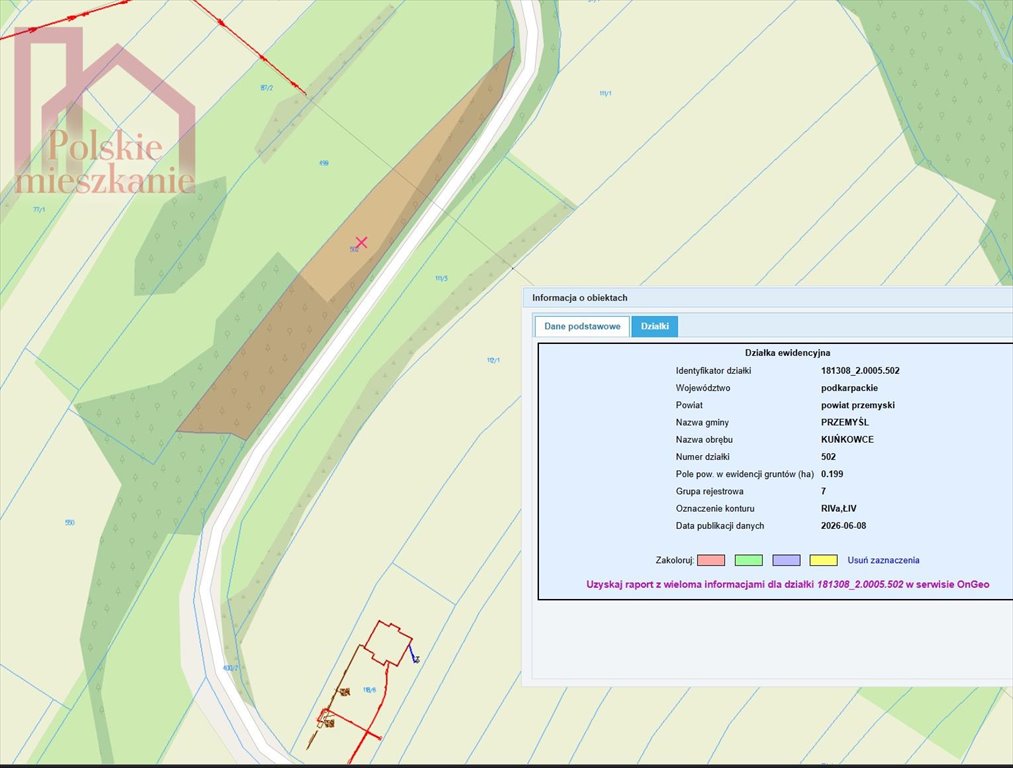Open the OnGeo report link for the parcel

point(788,585)
